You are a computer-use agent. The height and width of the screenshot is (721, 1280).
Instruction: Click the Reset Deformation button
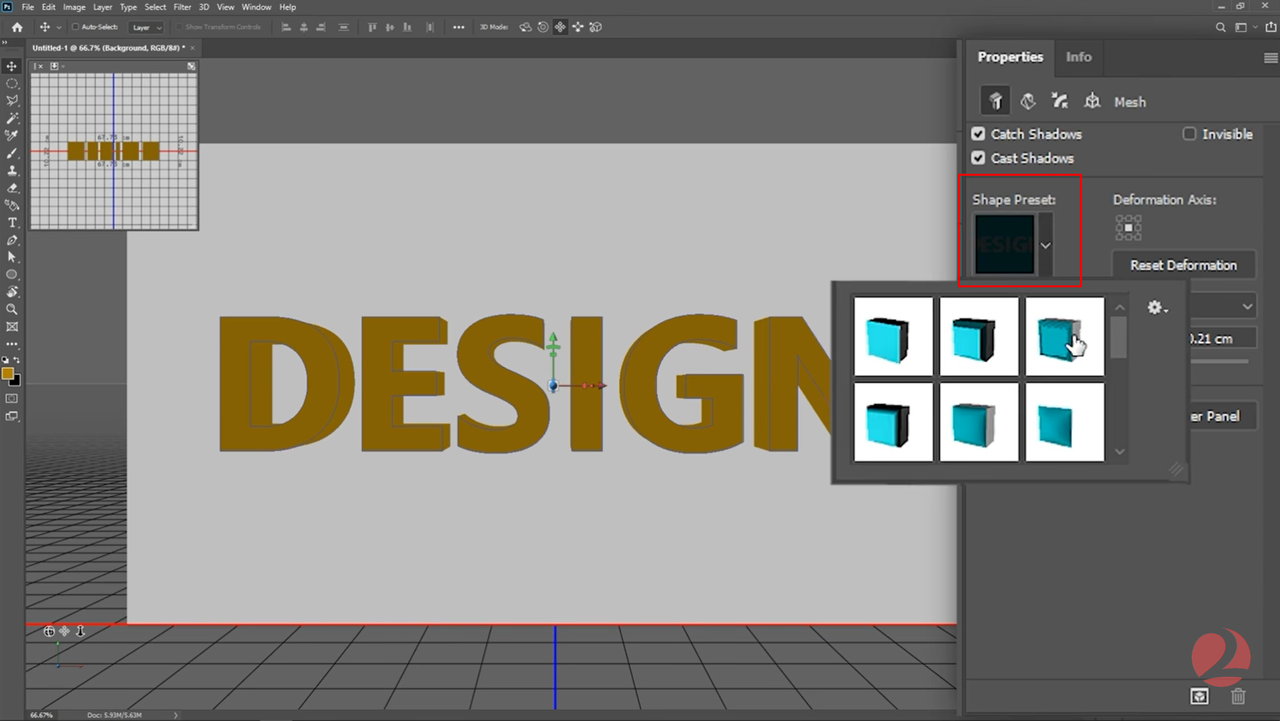(x=1183, y=264)
